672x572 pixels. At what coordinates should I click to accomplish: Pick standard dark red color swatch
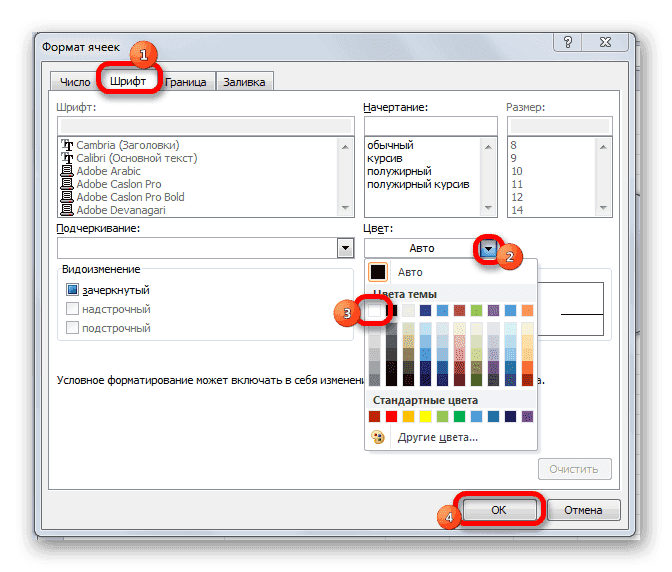click(x=374, y=416)
